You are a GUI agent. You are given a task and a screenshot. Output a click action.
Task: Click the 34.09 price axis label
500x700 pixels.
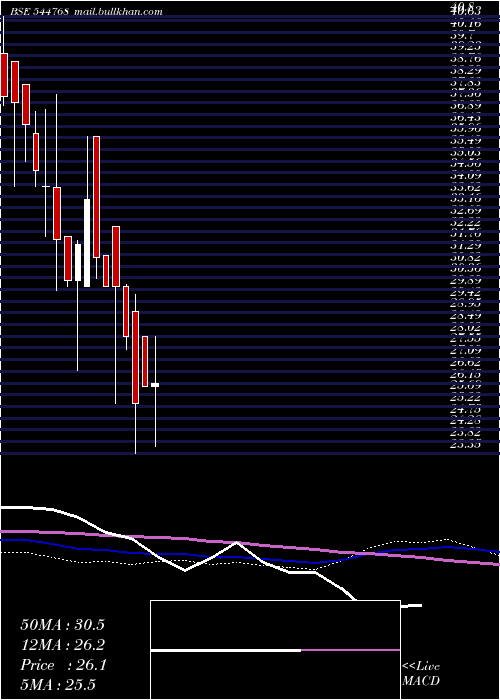click(x=468, y=176)
